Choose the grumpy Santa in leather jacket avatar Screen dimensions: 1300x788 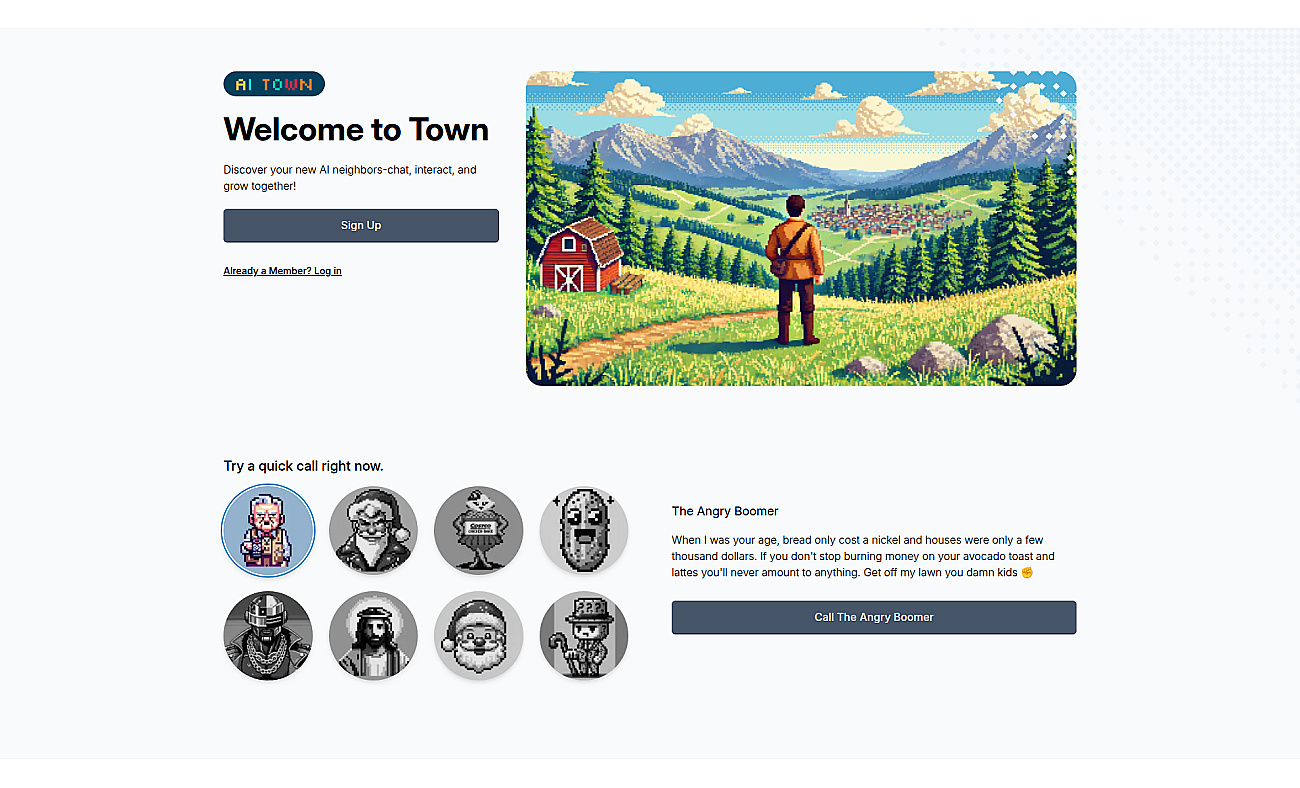[x=373, y=530]
